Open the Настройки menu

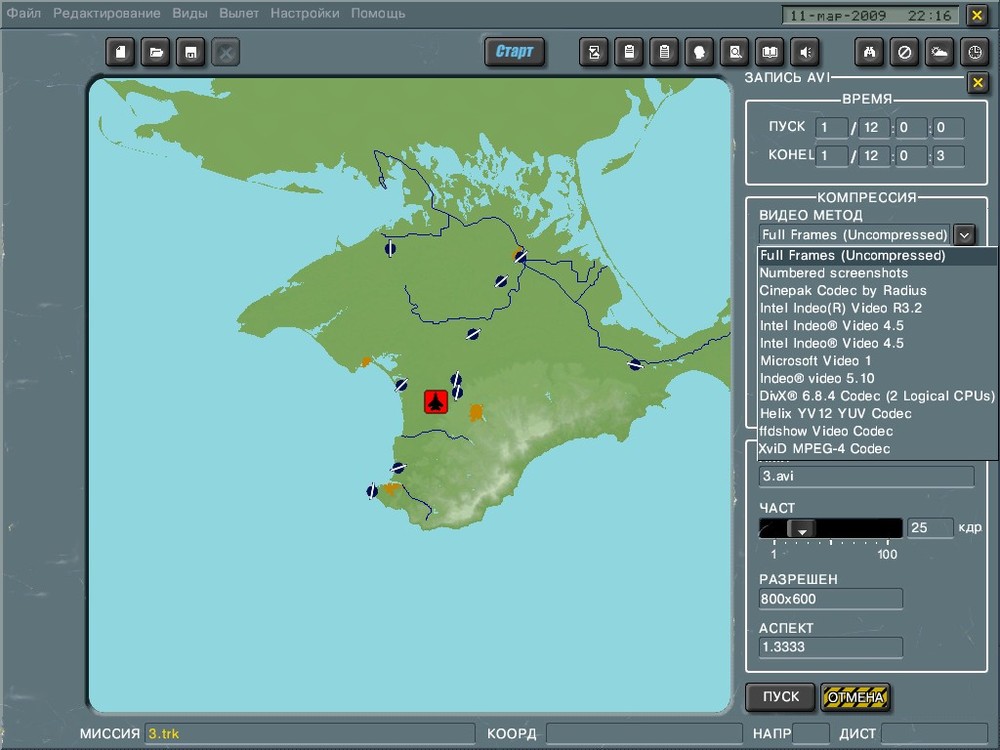[x=304, y=13]
